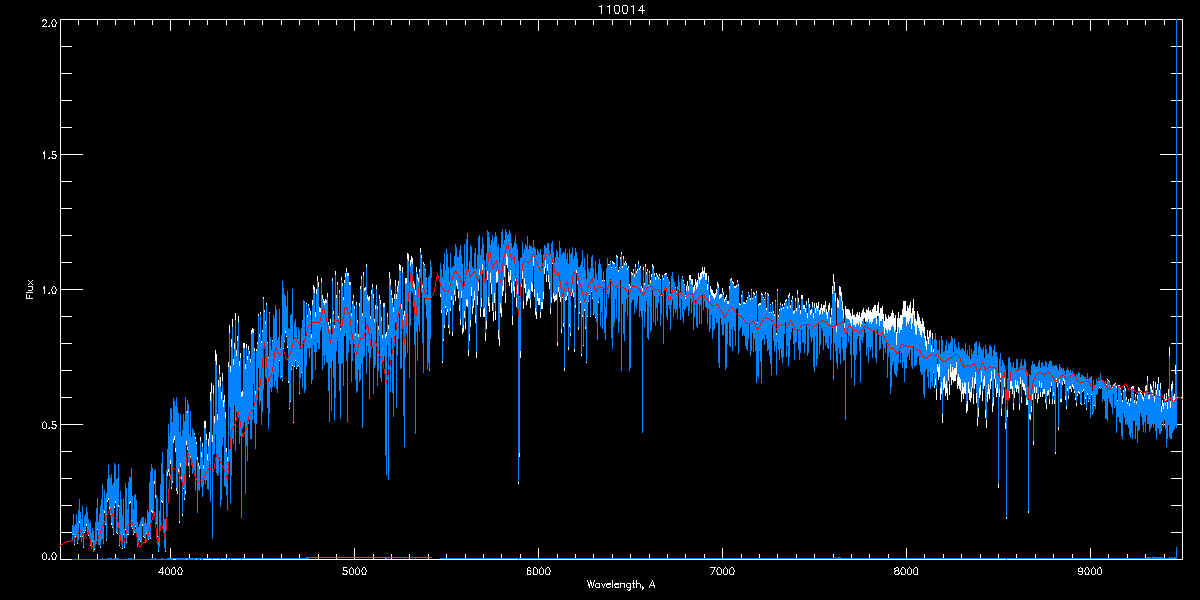This screenshot has height=600, width=1200.
Task: Click the 1.5 y-axis tick label
Action: [47, 156]
